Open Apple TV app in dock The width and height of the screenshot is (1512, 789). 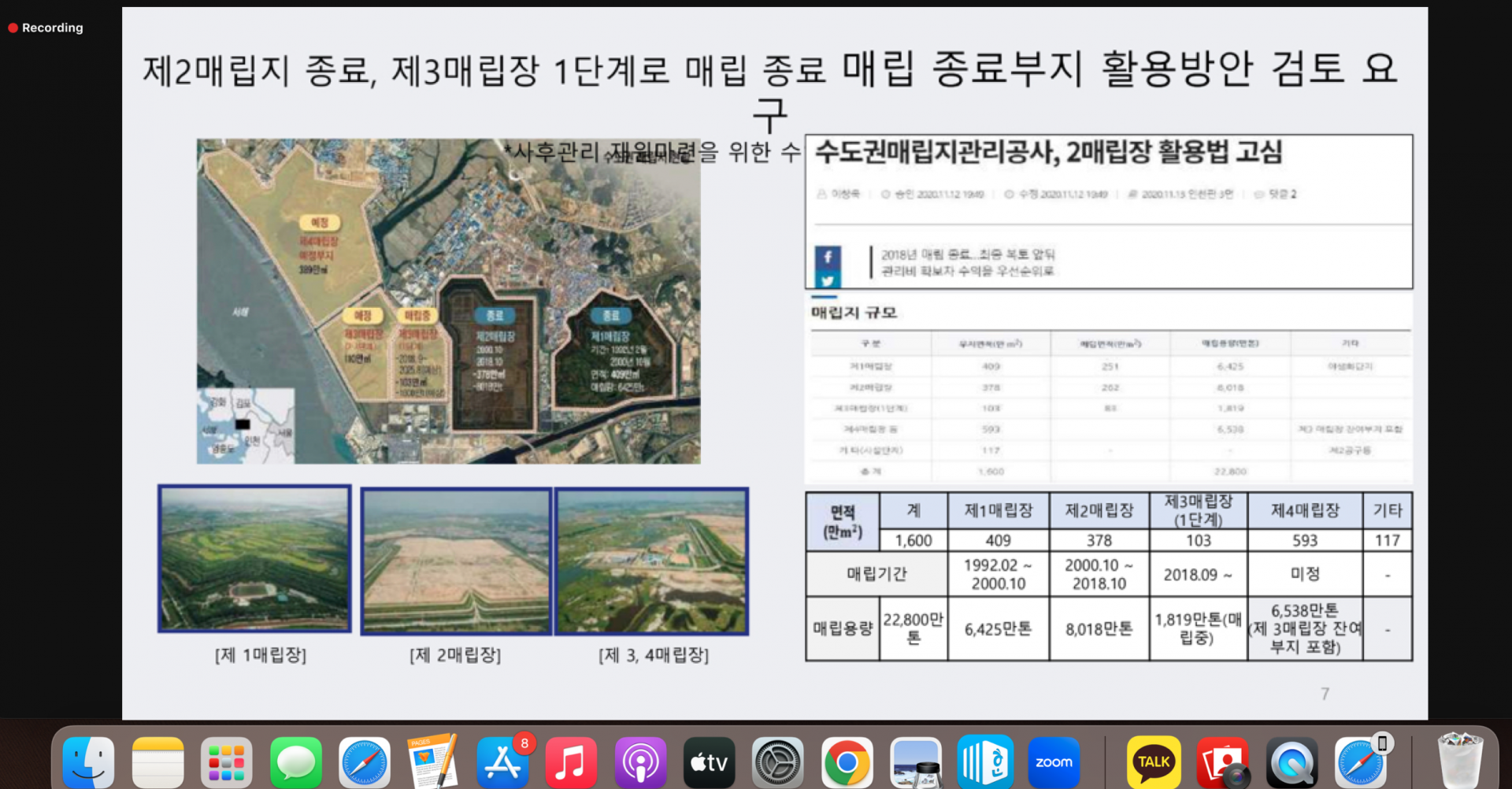click(x=709, y=762)
